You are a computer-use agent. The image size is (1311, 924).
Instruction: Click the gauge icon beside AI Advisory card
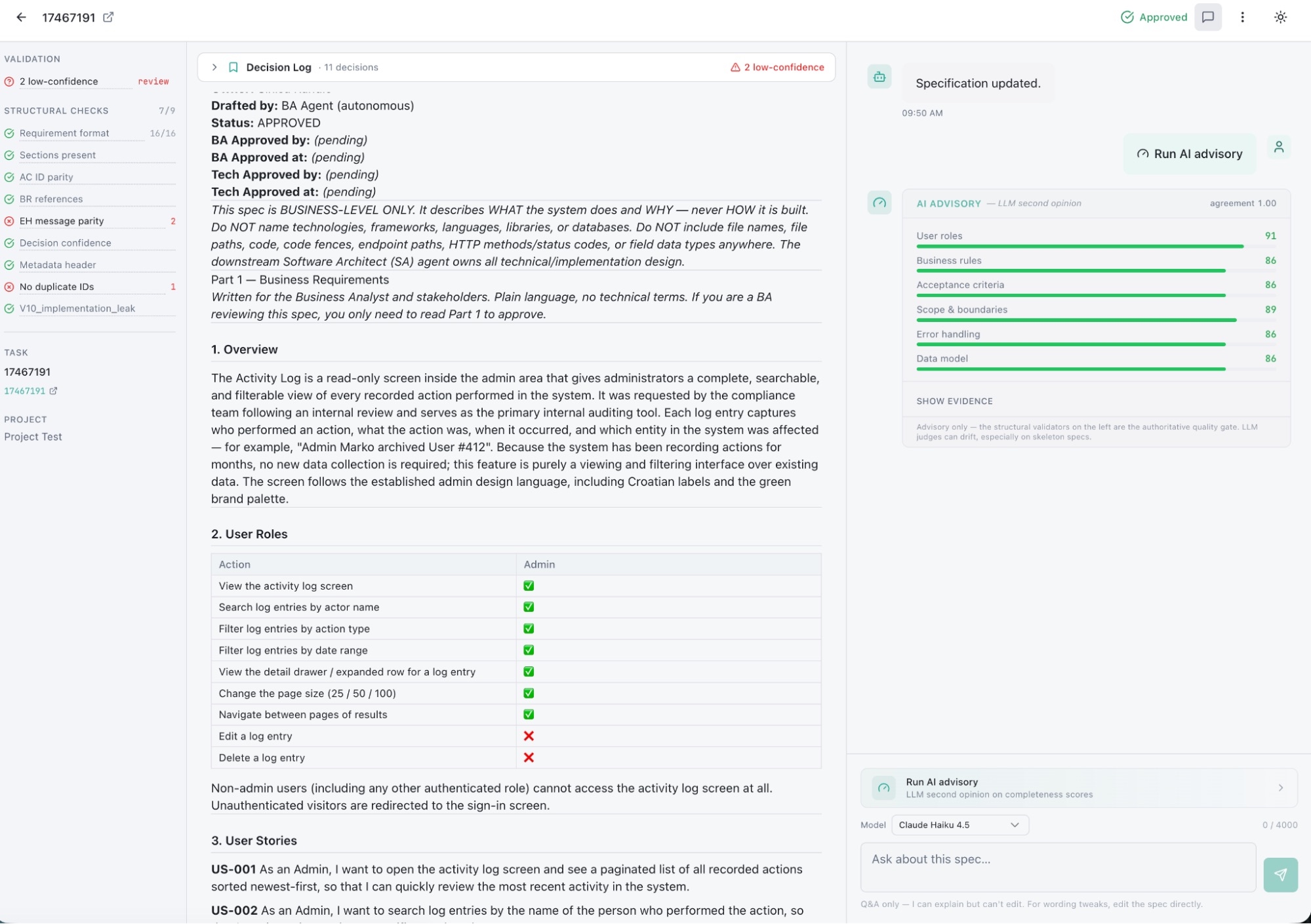(879, 203)
